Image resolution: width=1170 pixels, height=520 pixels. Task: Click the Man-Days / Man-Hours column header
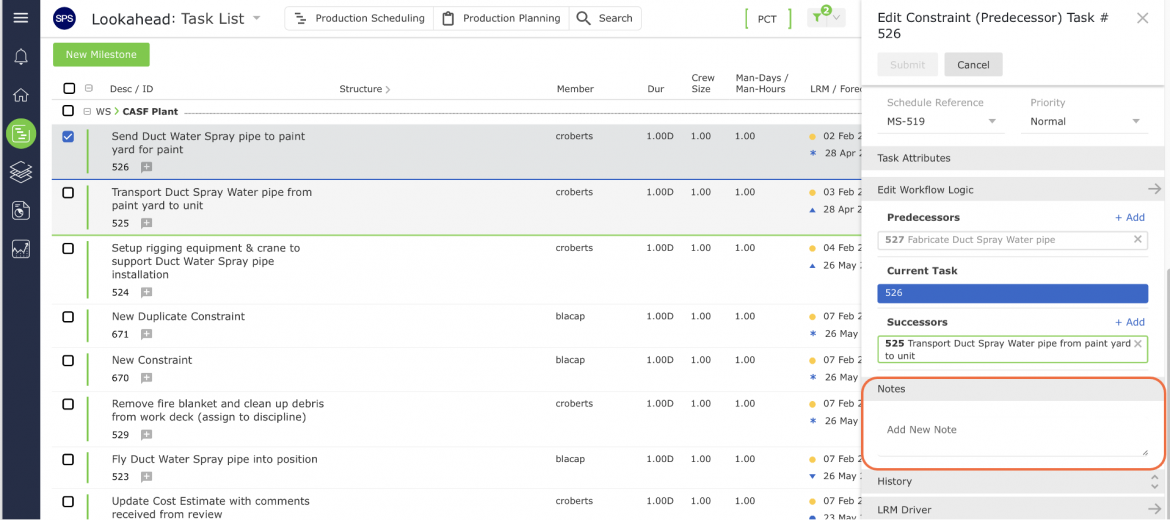point(762,83)
